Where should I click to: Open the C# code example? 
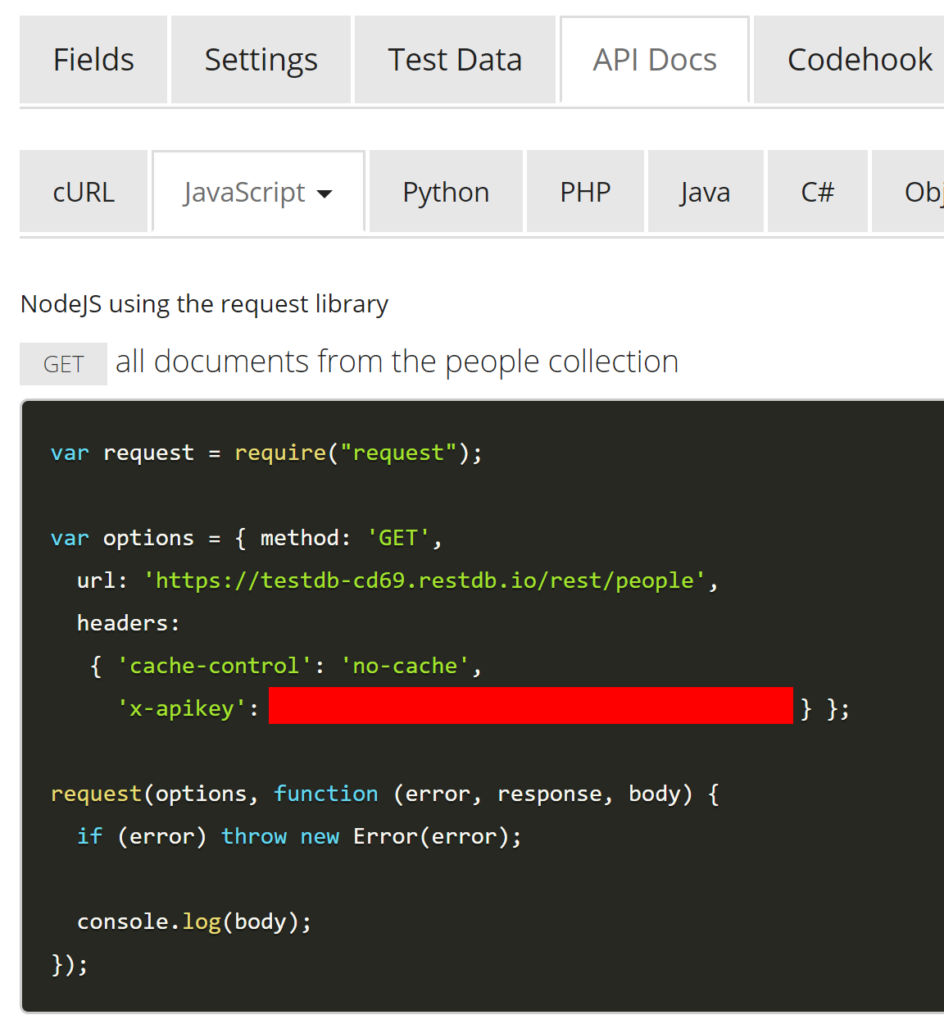pos(817,191)
